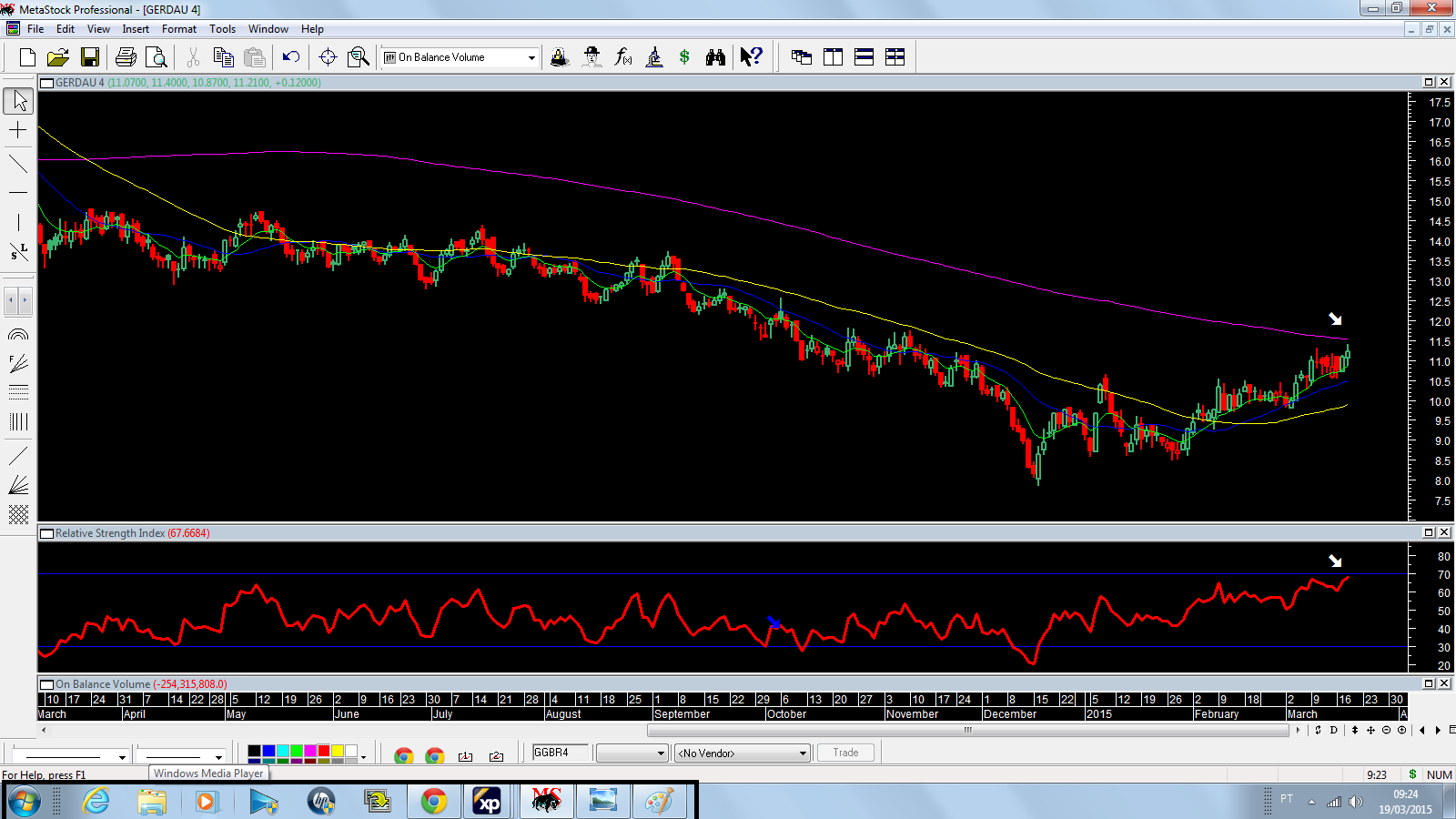Change periodicity with the D button
The height and width of the screenshot is (819, 1456).
tap(1334, 730)
